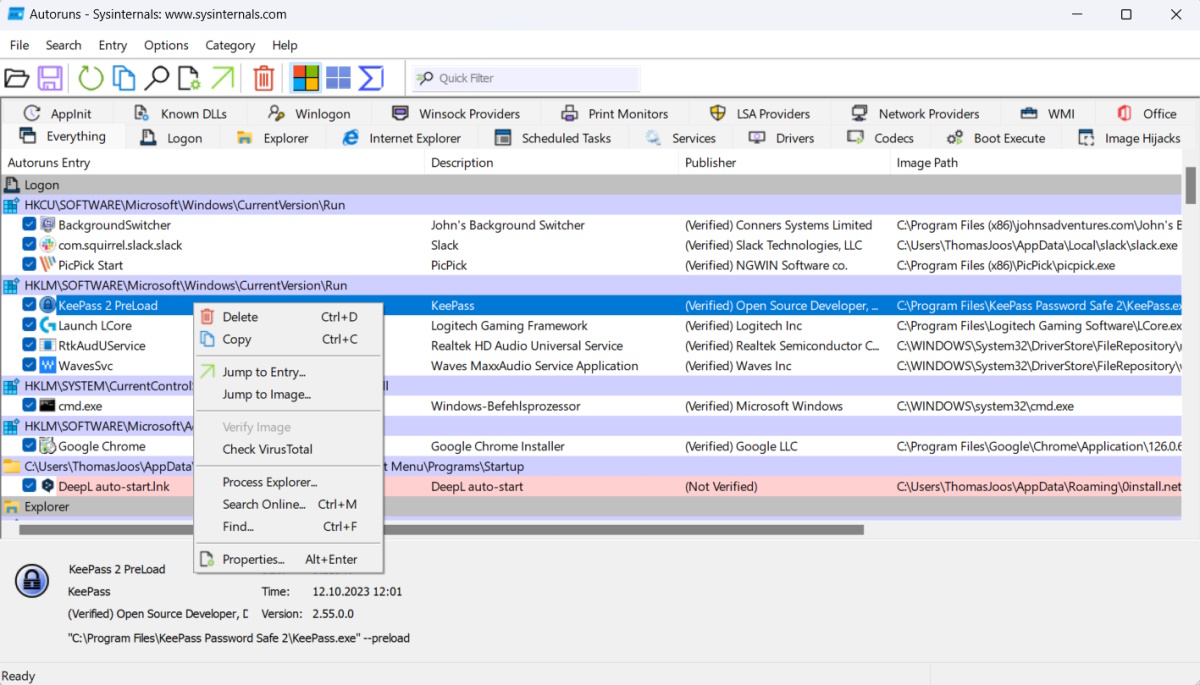
Task: Open the Options menu
Action: click(x=166, y=45)
